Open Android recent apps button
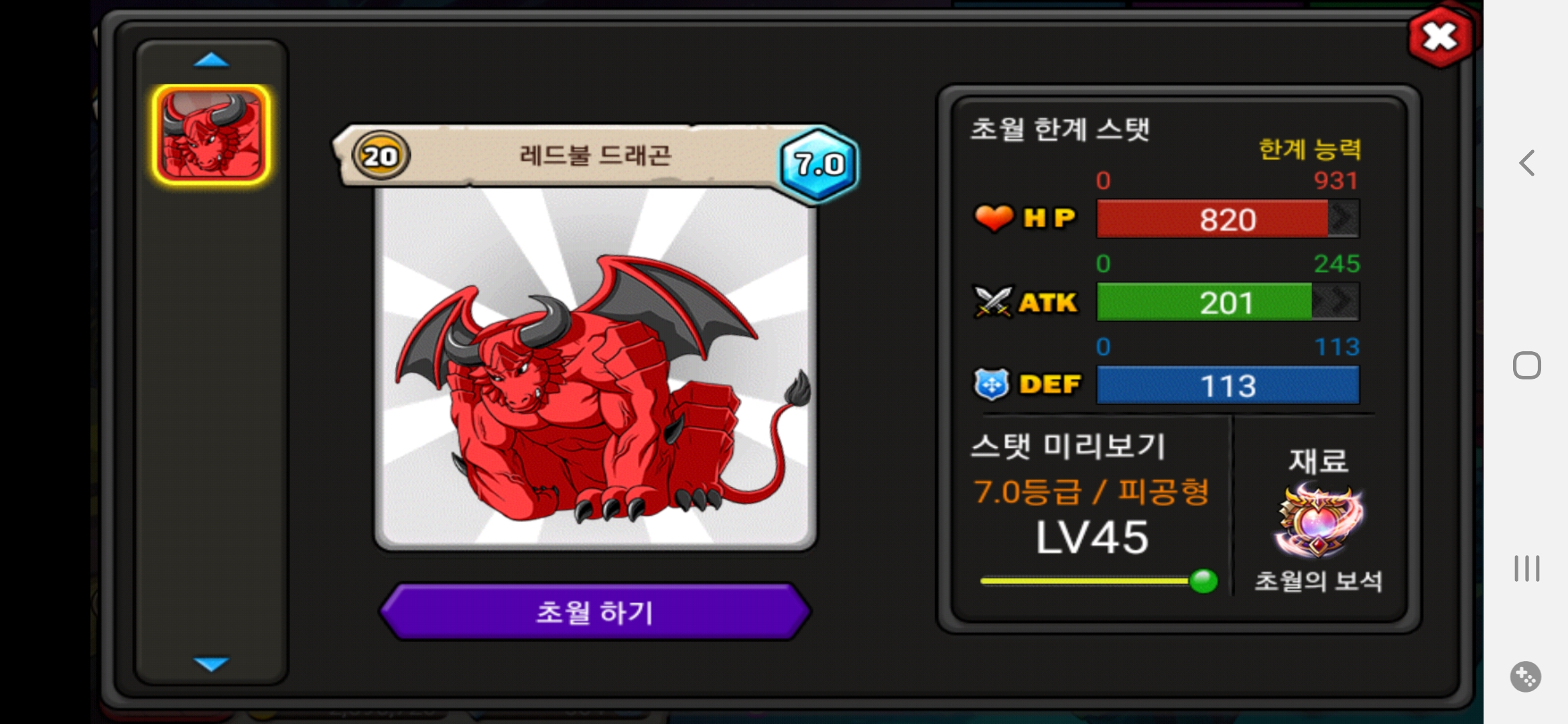 1526,568
